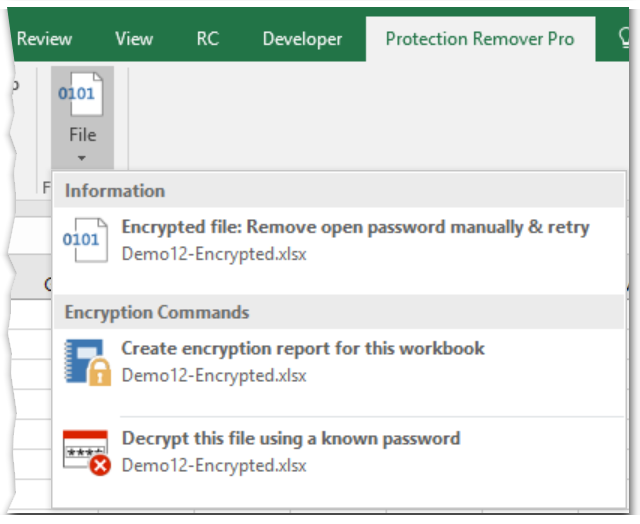This screenshot has height=524, width=640.
Task: Expand the File button dropdown arrow
Action: tap(82, 158)
